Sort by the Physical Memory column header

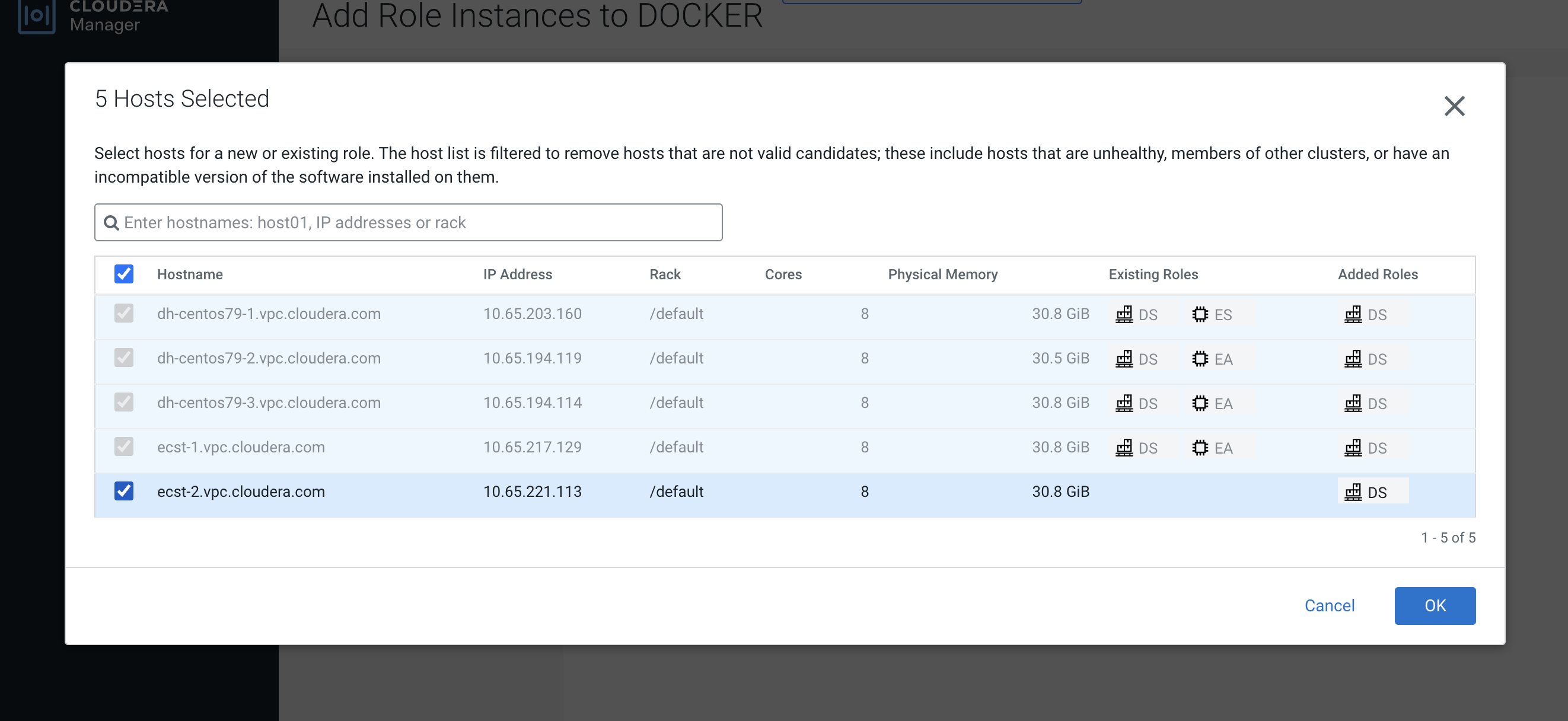942,275
